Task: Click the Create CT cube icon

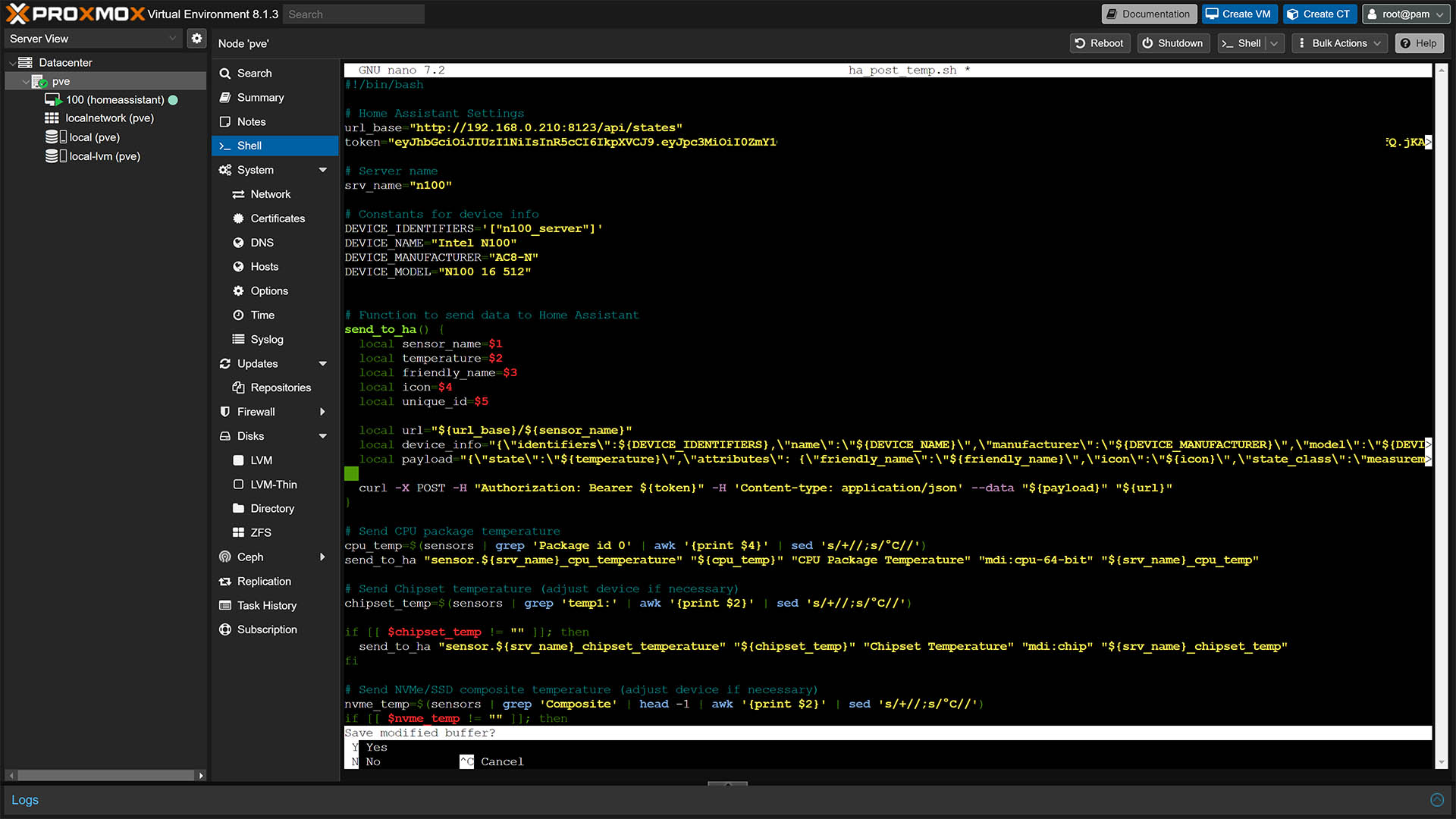Action: point(1292,14)
